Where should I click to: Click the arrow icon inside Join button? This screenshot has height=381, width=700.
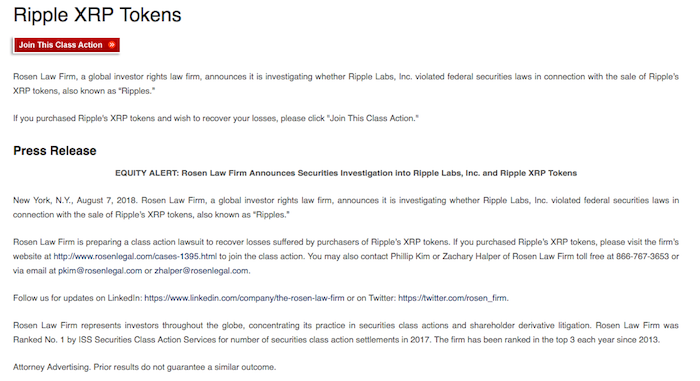112,45
